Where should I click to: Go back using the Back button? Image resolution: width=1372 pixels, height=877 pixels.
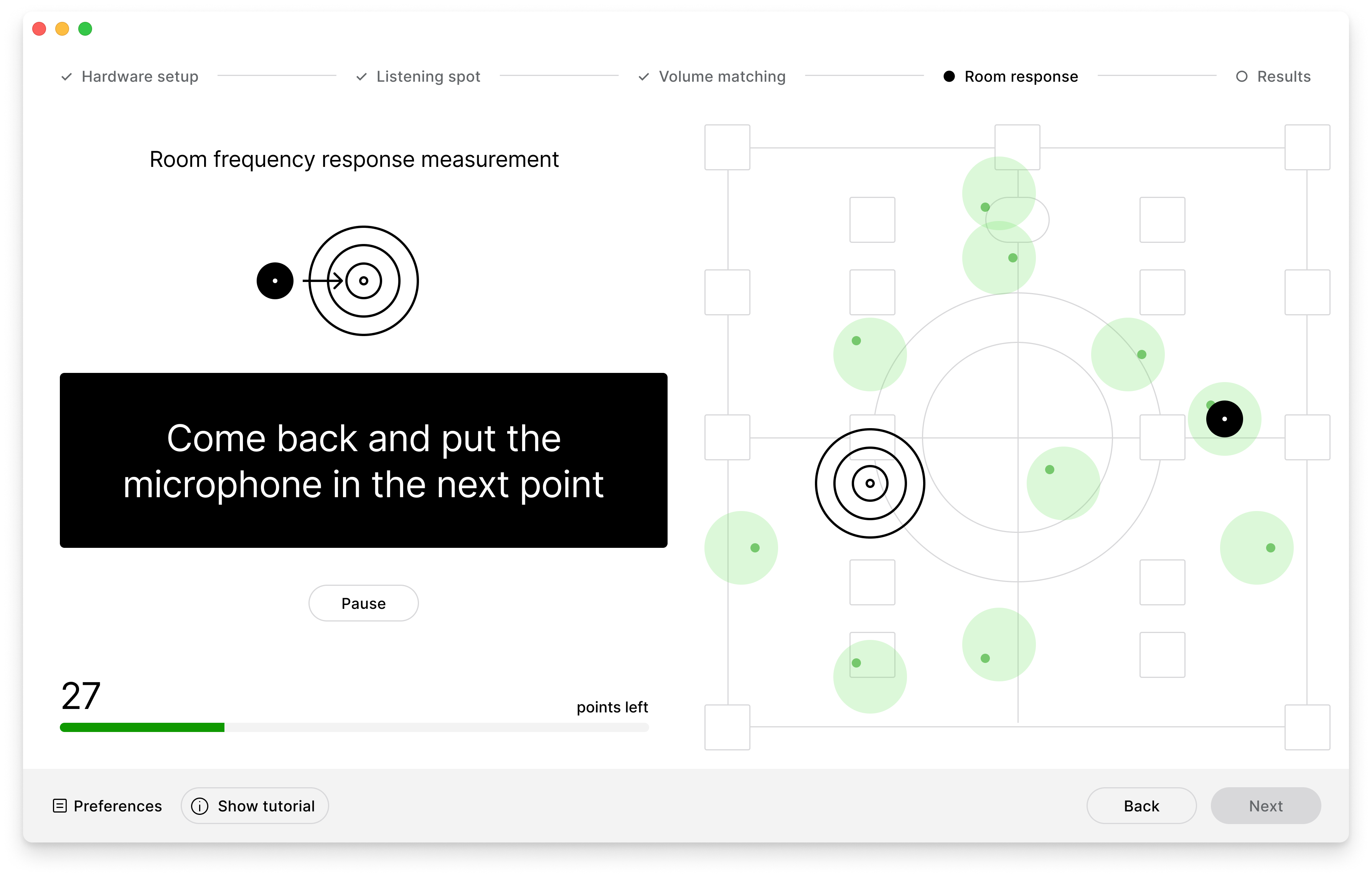coord(1141,805)
